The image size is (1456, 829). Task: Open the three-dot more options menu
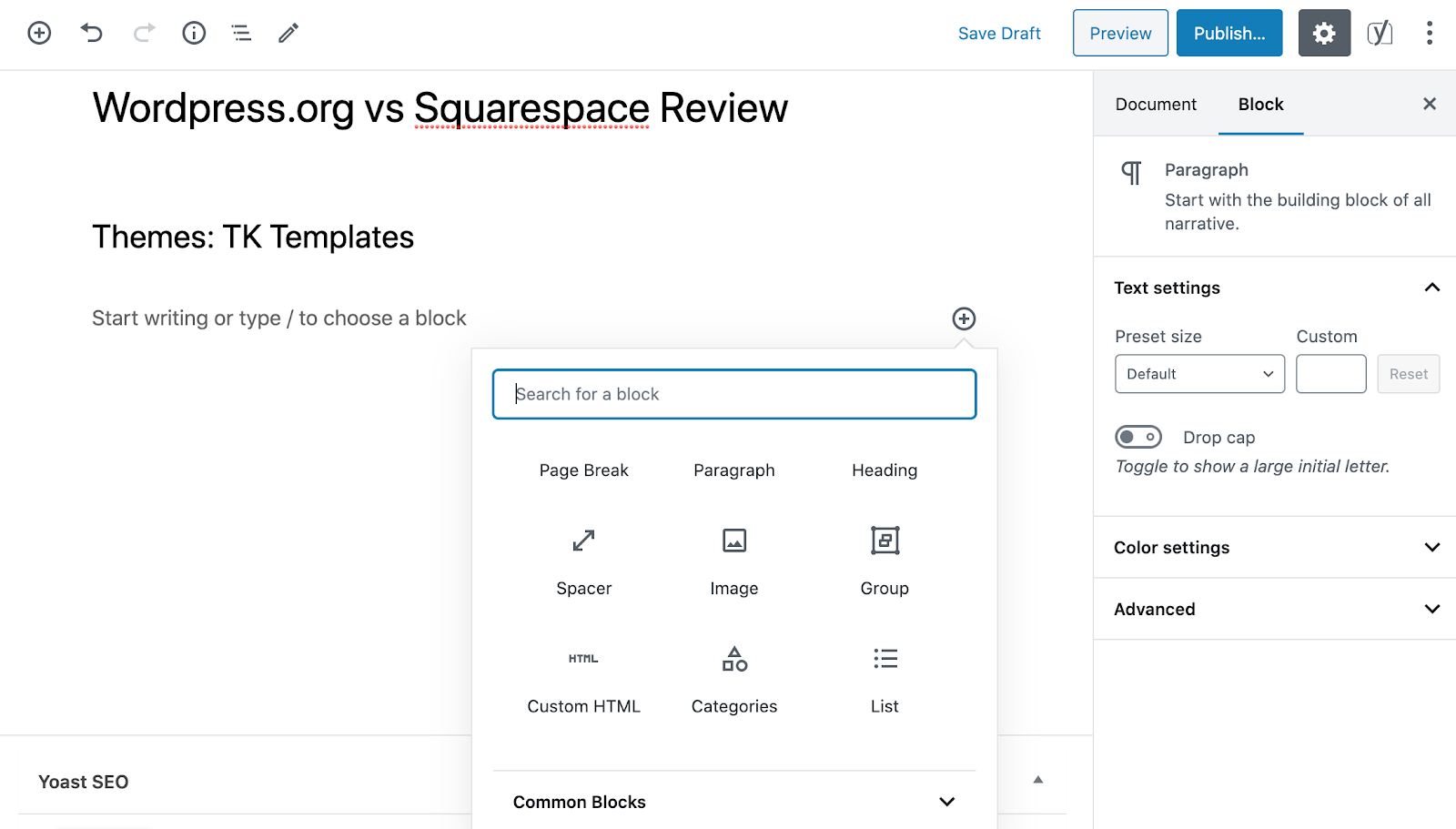point(1430,34)
